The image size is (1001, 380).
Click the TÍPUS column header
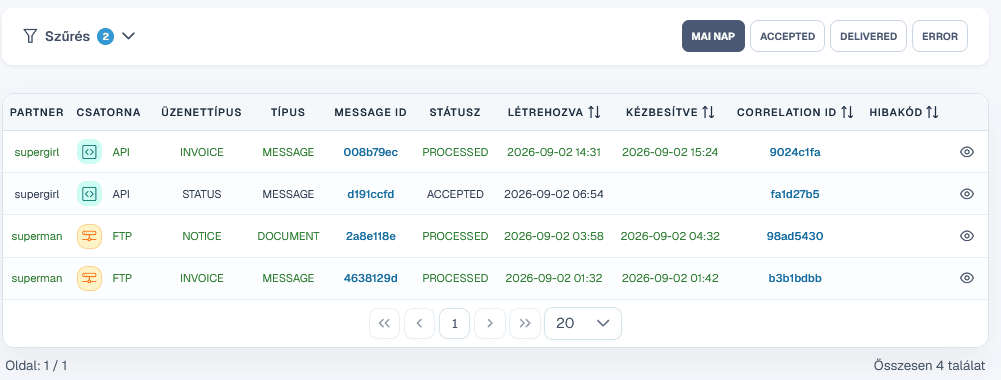click(288, 112)
